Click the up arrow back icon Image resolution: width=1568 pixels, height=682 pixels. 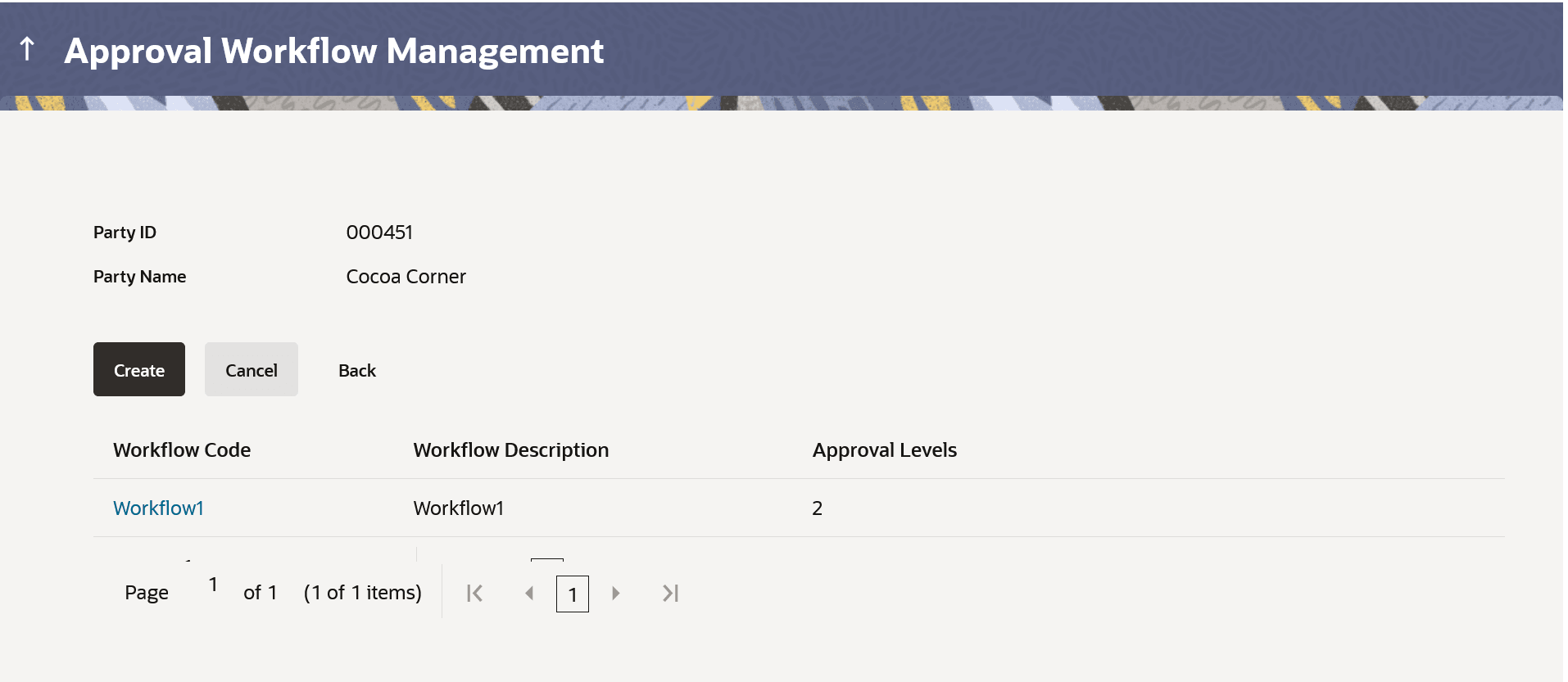[x=27, y=49]
